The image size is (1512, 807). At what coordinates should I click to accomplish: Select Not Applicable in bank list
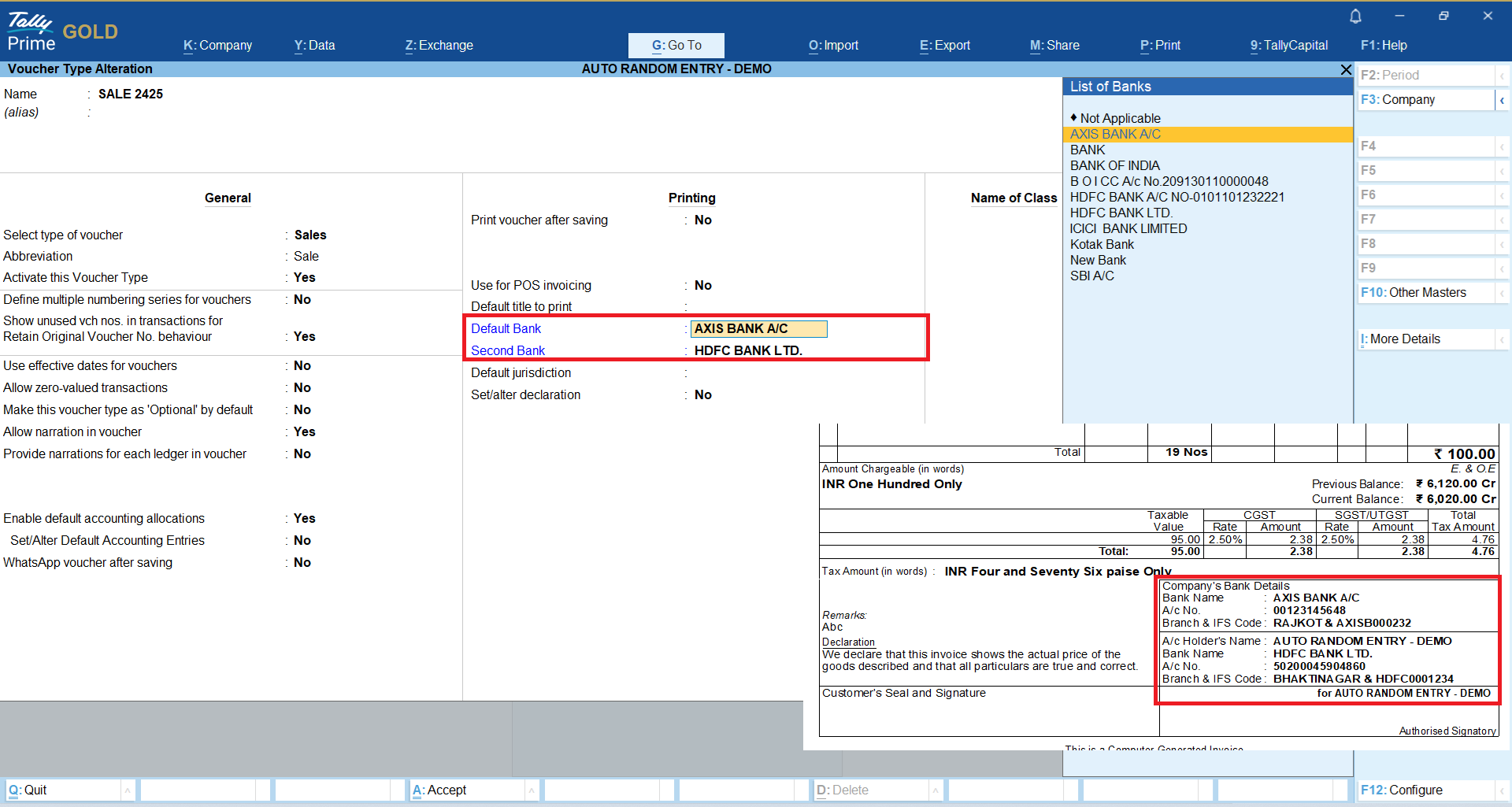point(1120,119)
